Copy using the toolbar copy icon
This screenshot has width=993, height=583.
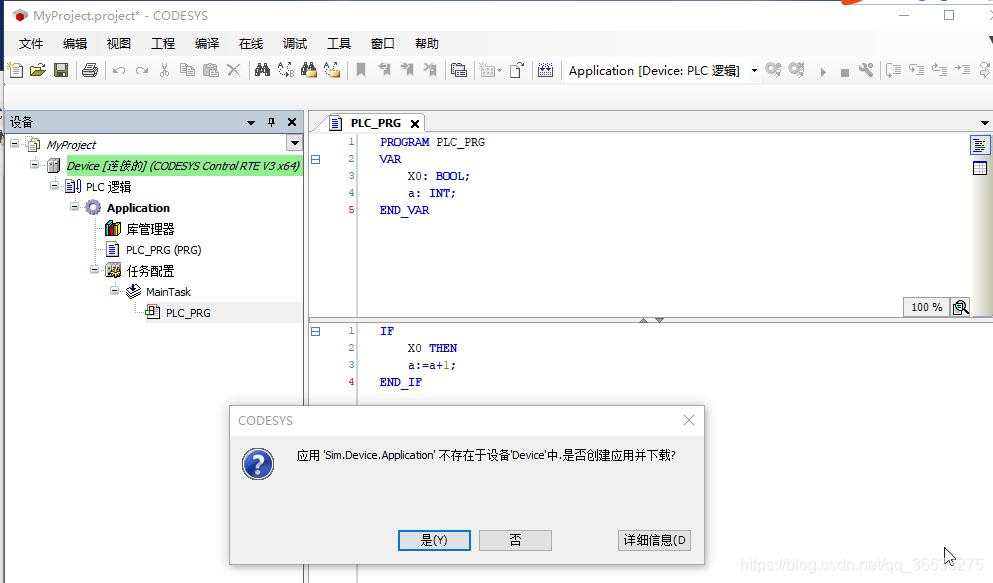pos(187,70)
